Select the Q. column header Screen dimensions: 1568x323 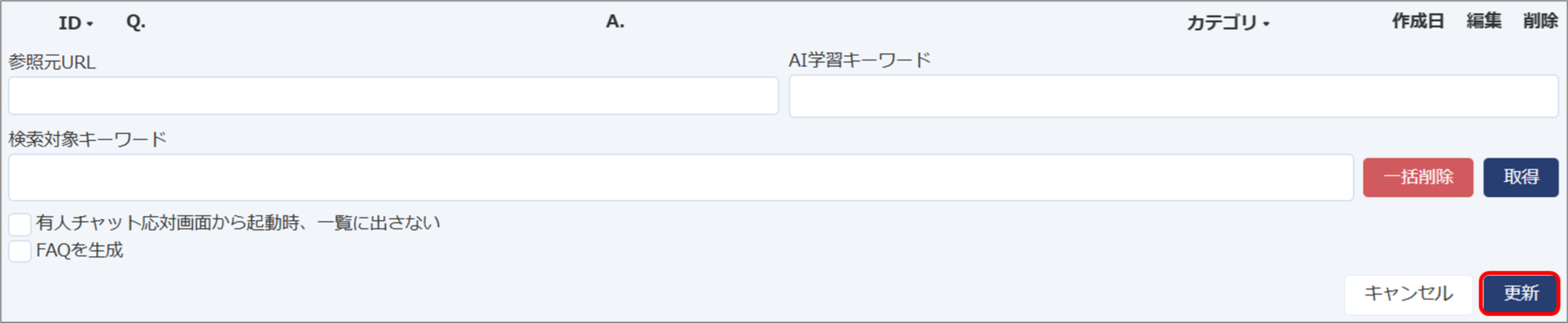(x=135, y=22)
